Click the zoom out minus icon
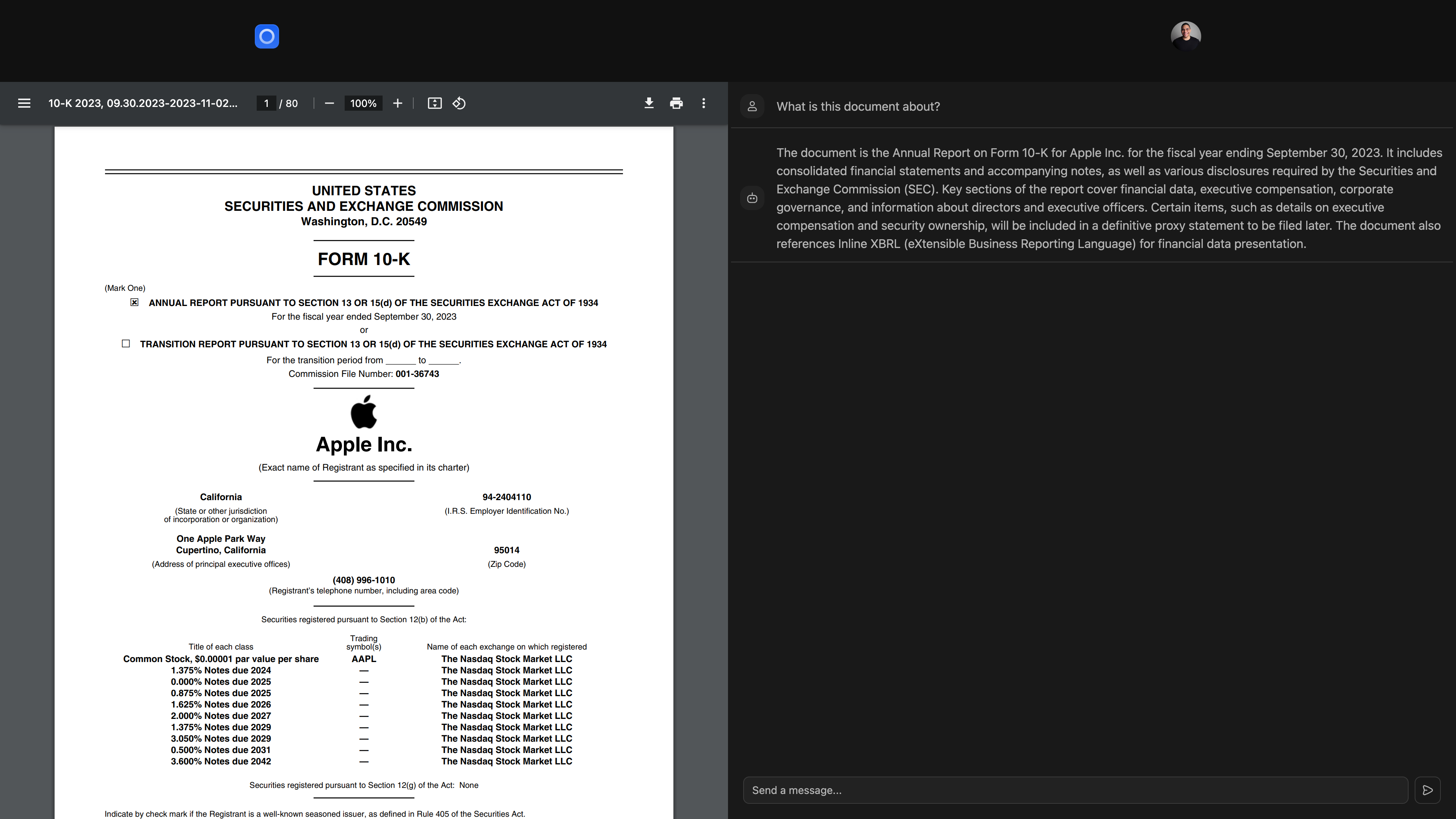 tap(329, 104)
